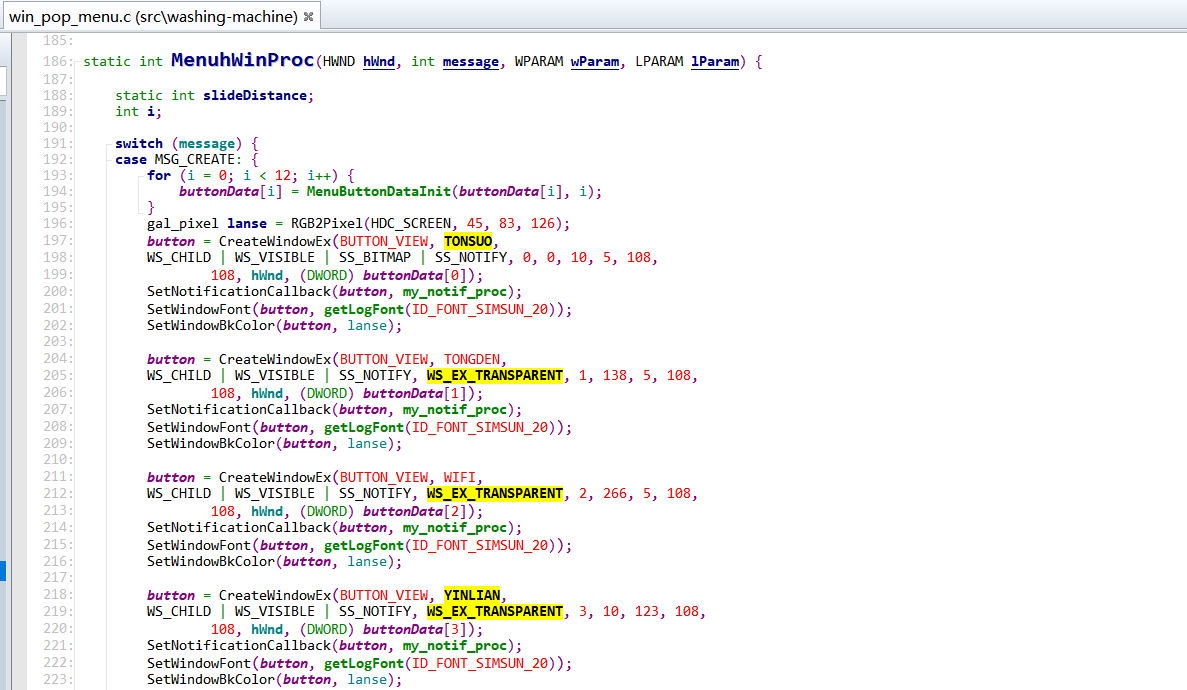Collapse the switch (message) block fold marker
1187x690 pixels.
point(108,143)
